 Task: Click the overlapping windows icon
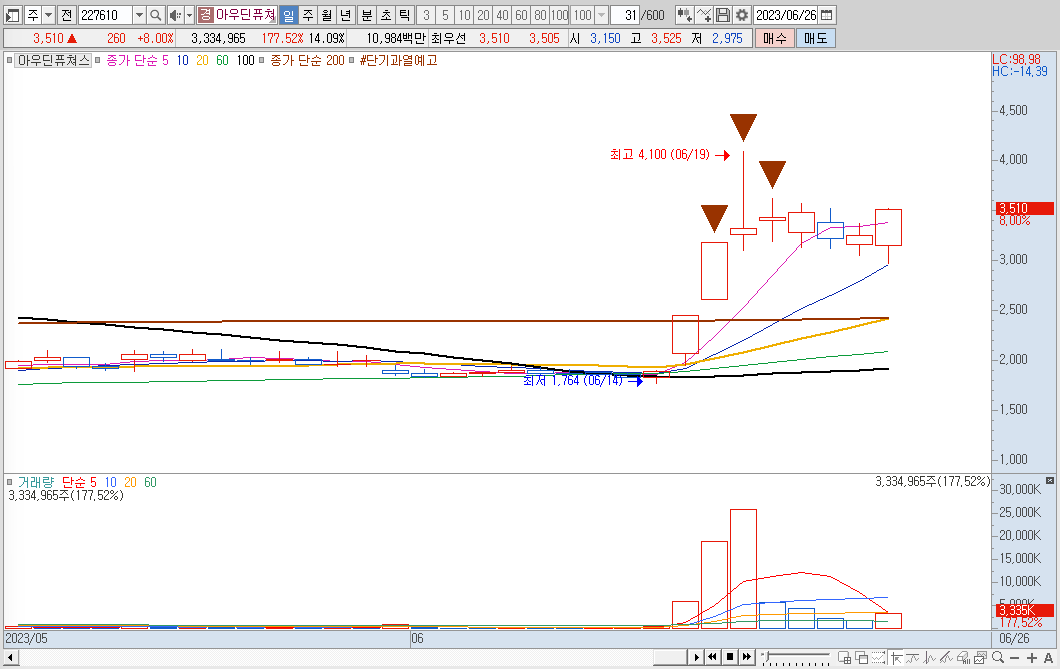(861, 658)
